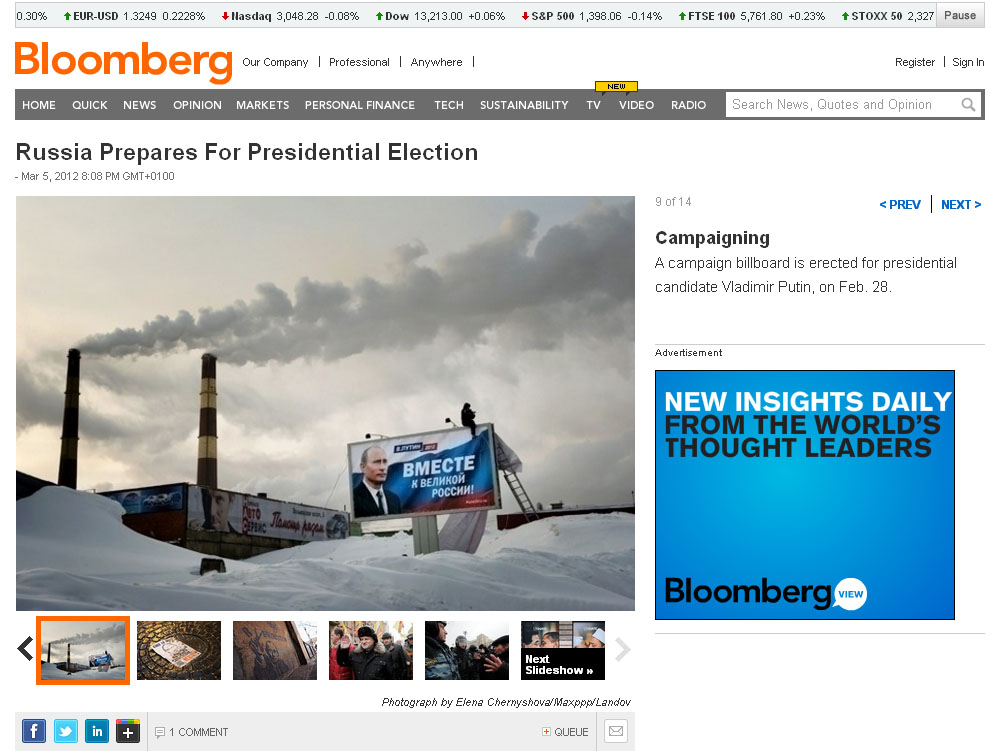Go back with PREV link
991x751 pixels.
coord(899,205)
